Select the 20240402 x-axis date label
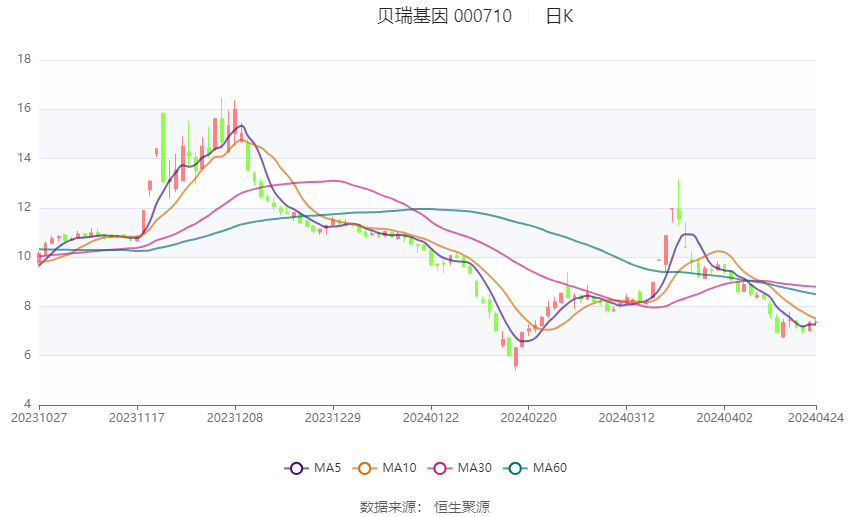 click(724, 418)
